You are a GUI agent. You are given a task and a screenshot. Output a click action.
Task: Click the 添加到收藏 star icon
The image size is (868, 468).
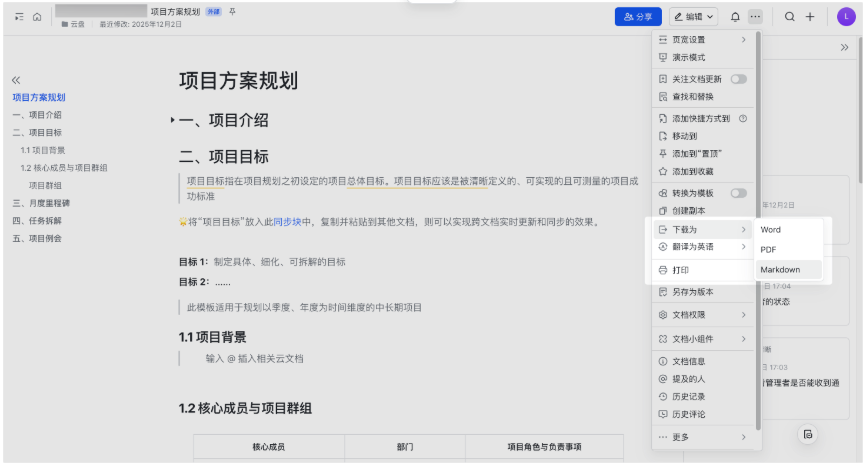[x=663, y=171]
